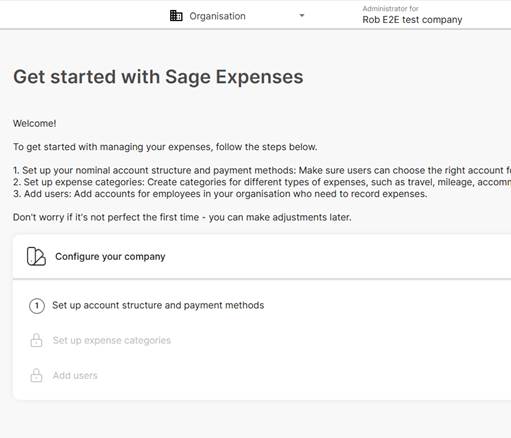
Task: Click the Configure your company icon
Action: pyautogui.click(x=36, y=256)
